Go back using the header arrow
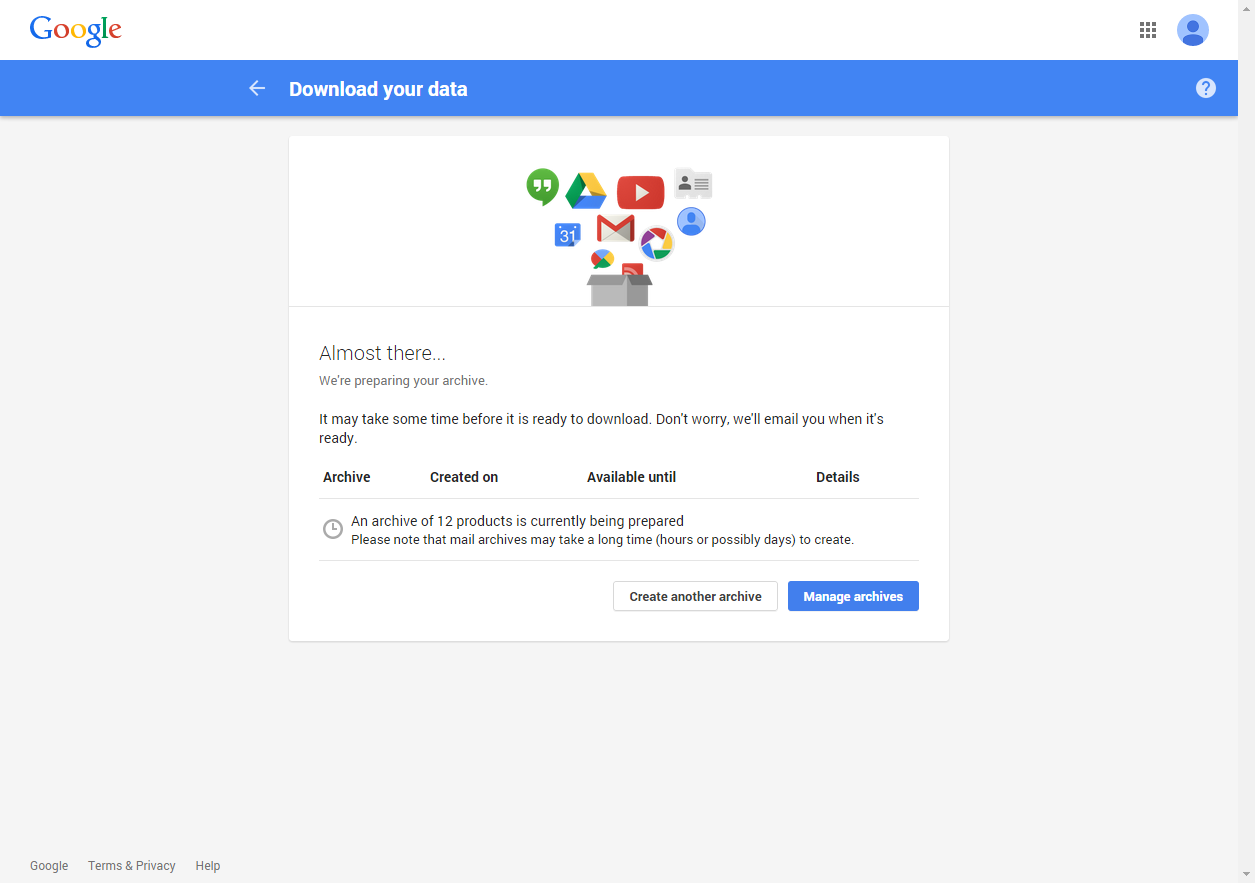Viewport: 1255px width, 883px height. click(257, 88)
